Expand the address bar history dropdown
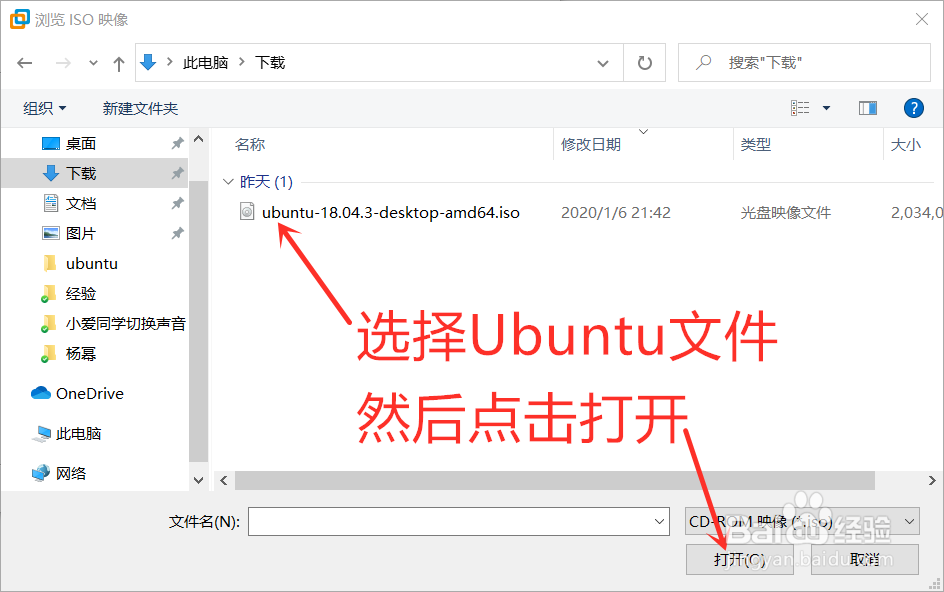This screenshot has height=592, width=944. (x=603, y=63)
